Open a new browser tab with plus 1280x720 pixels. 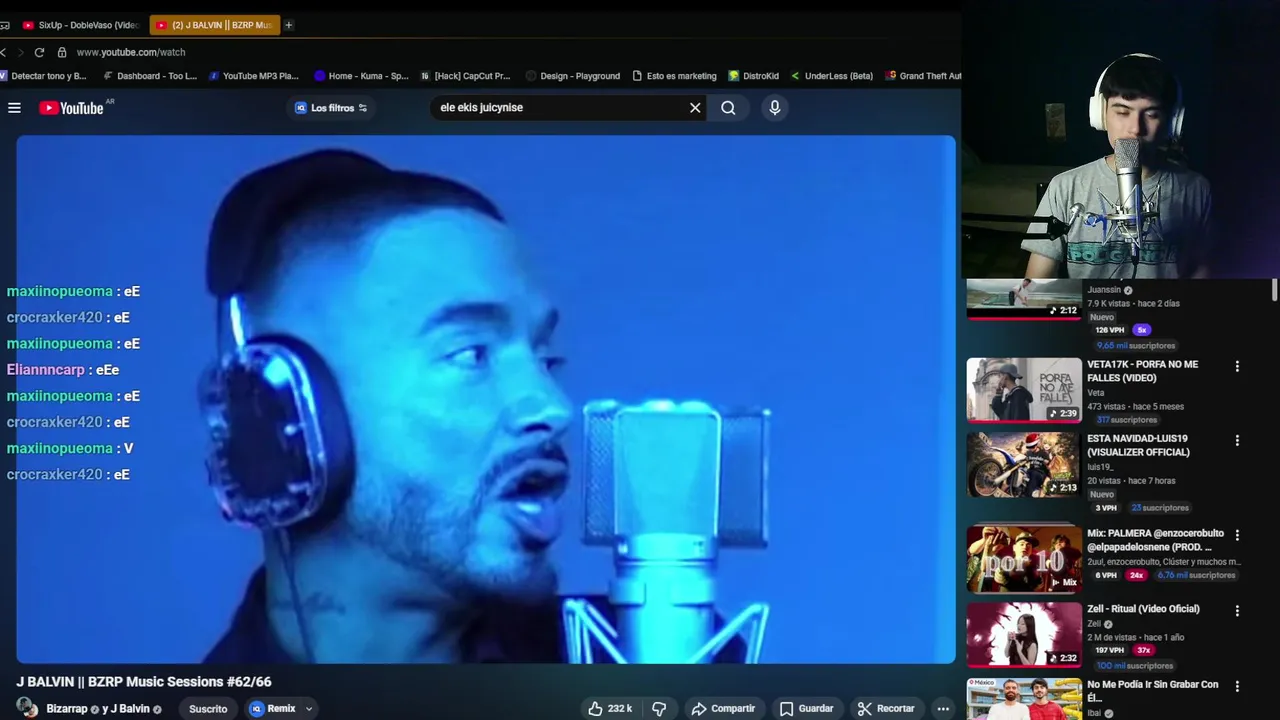tap(289, 25)
